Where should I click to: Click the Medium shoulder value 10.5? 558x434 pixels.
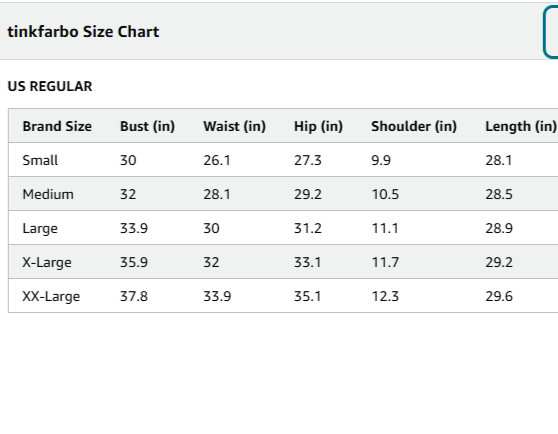pos(385,194)
